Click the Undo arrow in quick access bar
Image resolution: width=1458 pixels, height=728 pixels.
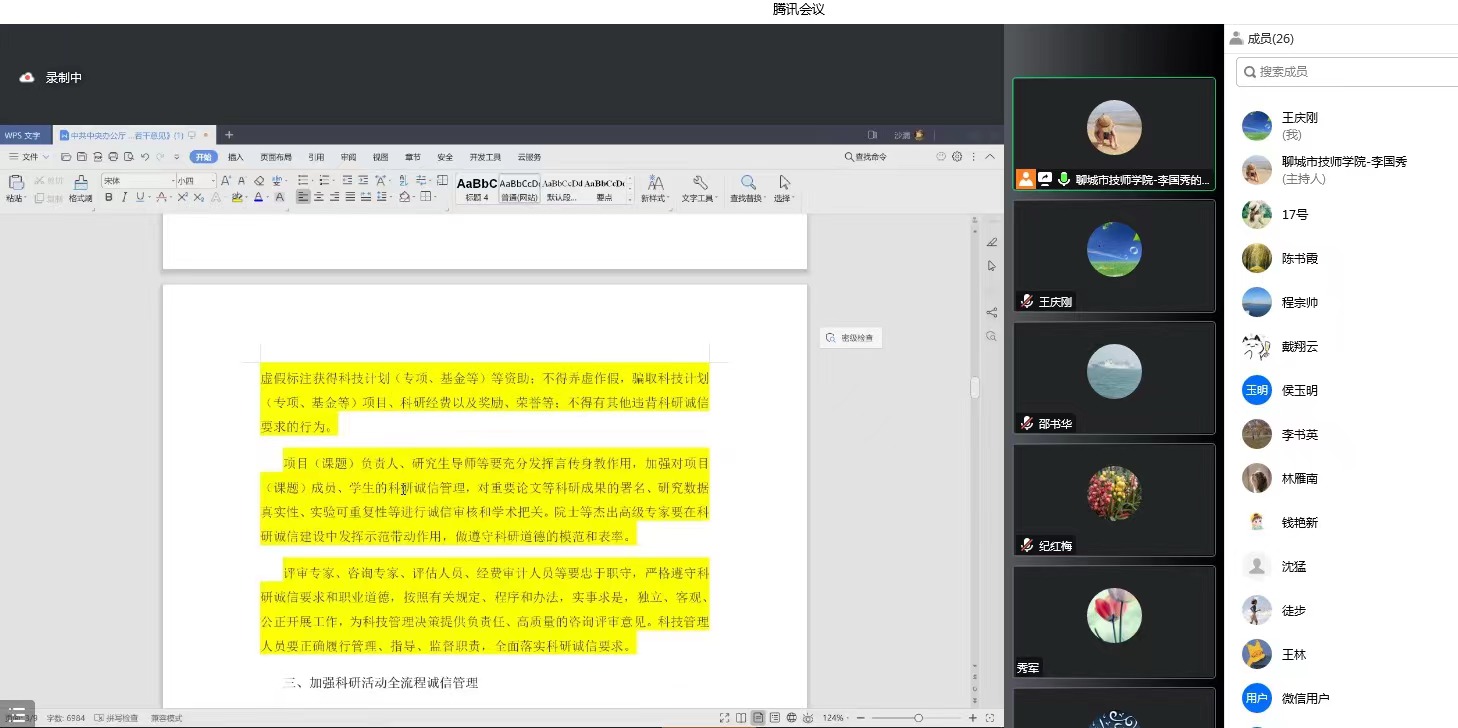[x=145, y=157]
